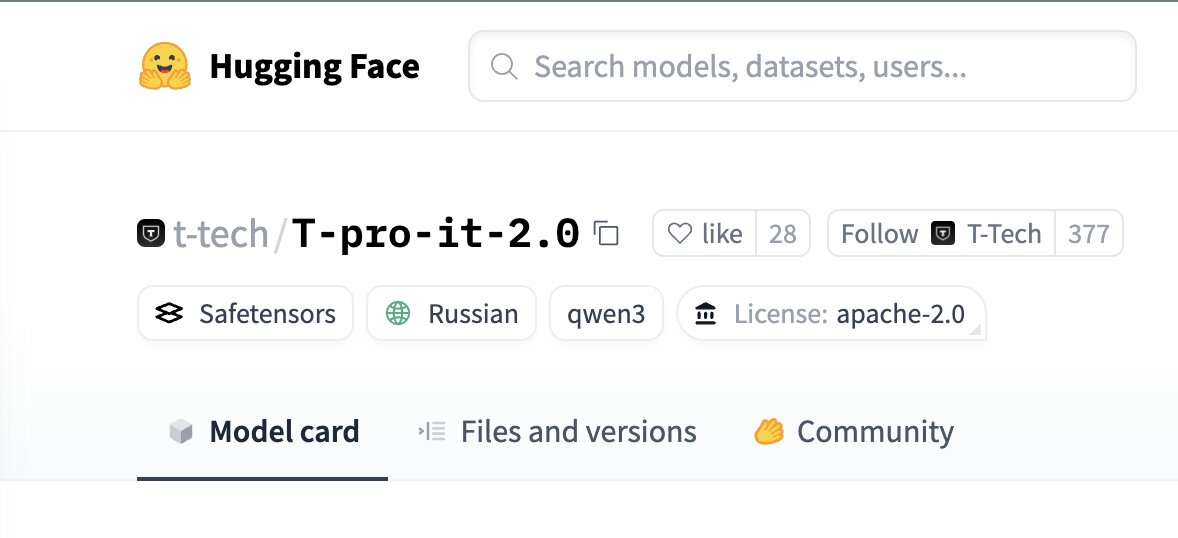Click the search magnifier icon
The image size is (1178, 538).
[x=504, y=66]
